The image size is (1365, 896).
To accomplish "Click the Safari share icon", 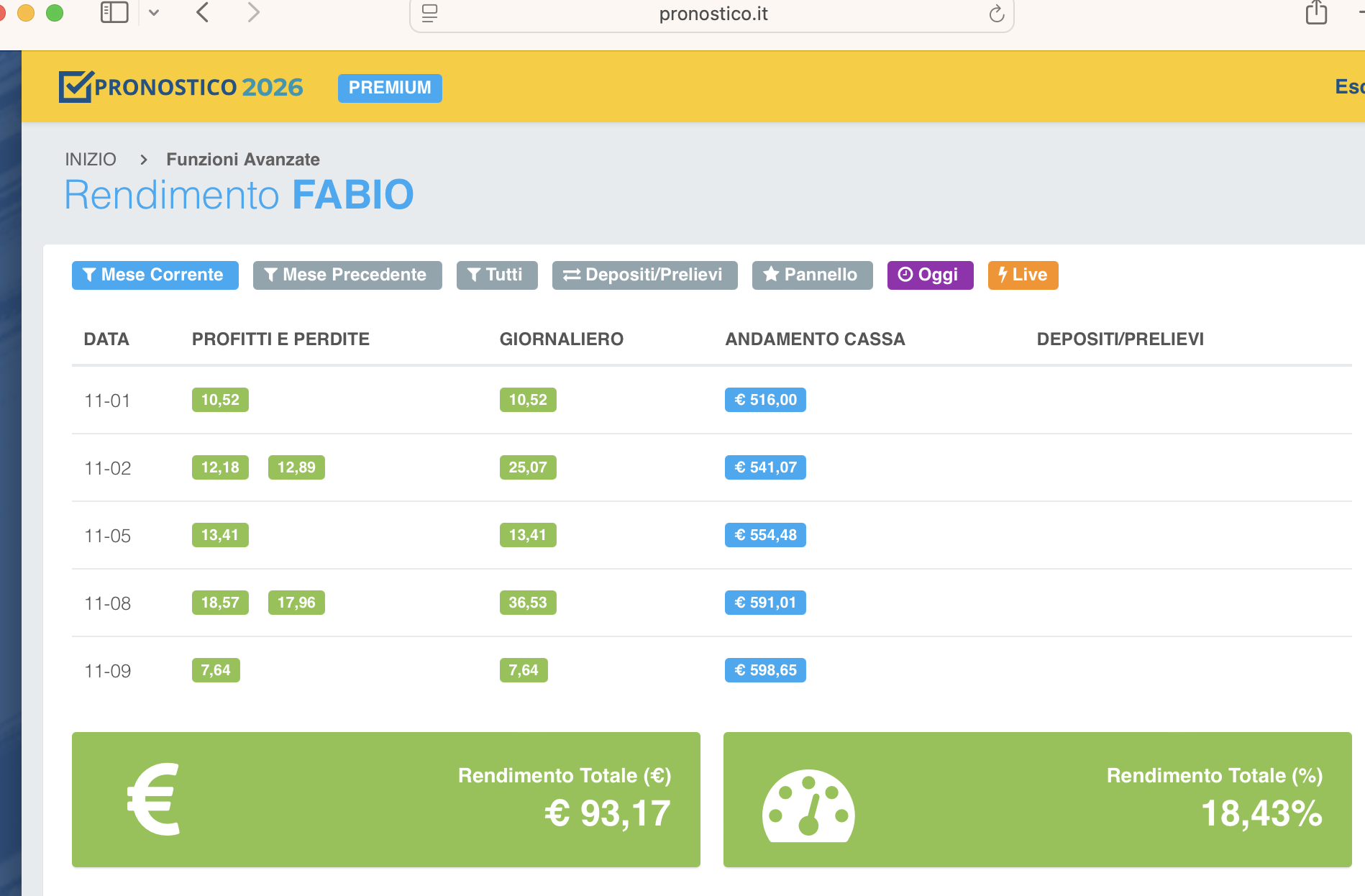I will click(x=1316, y=12).
